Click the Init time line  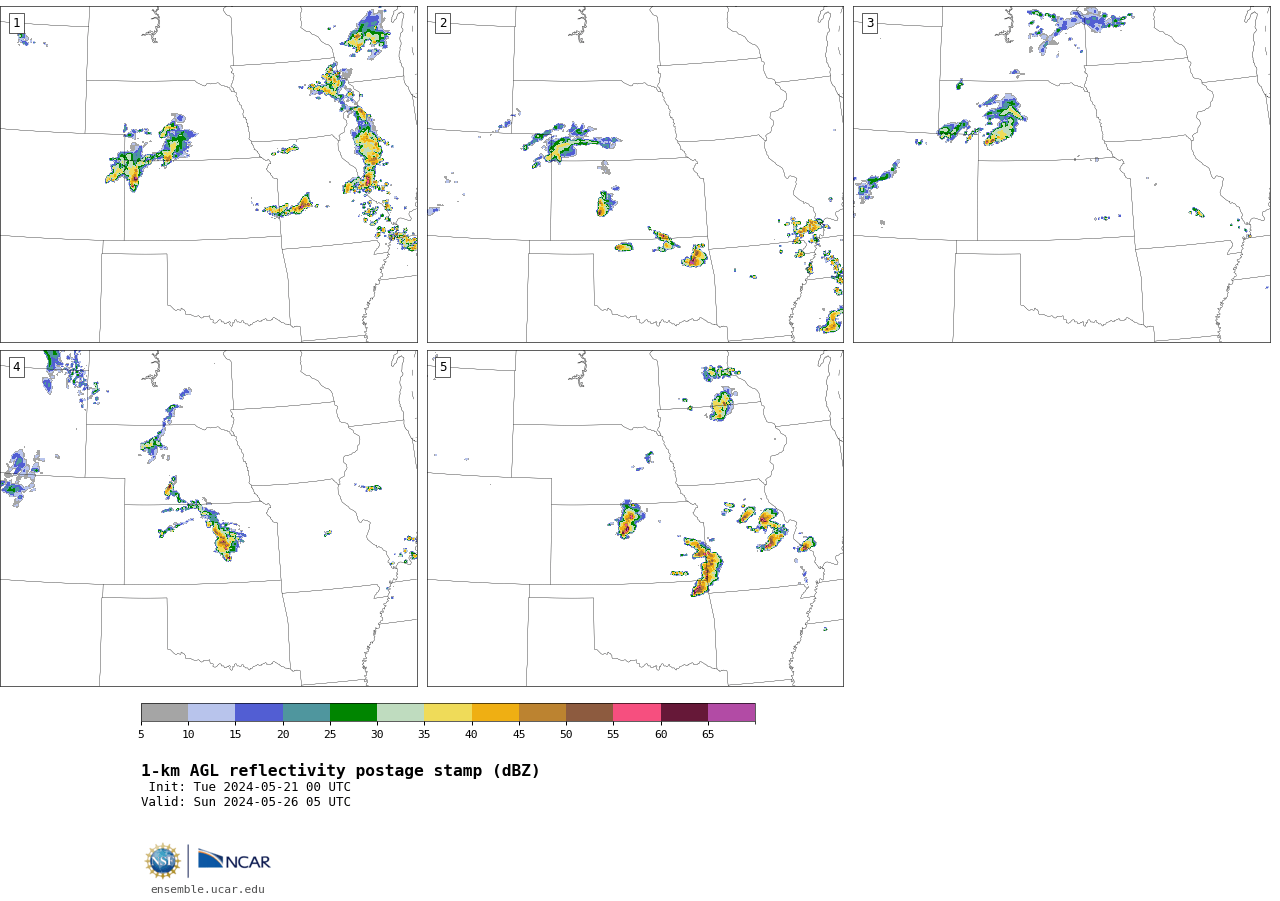coord(250,787)
